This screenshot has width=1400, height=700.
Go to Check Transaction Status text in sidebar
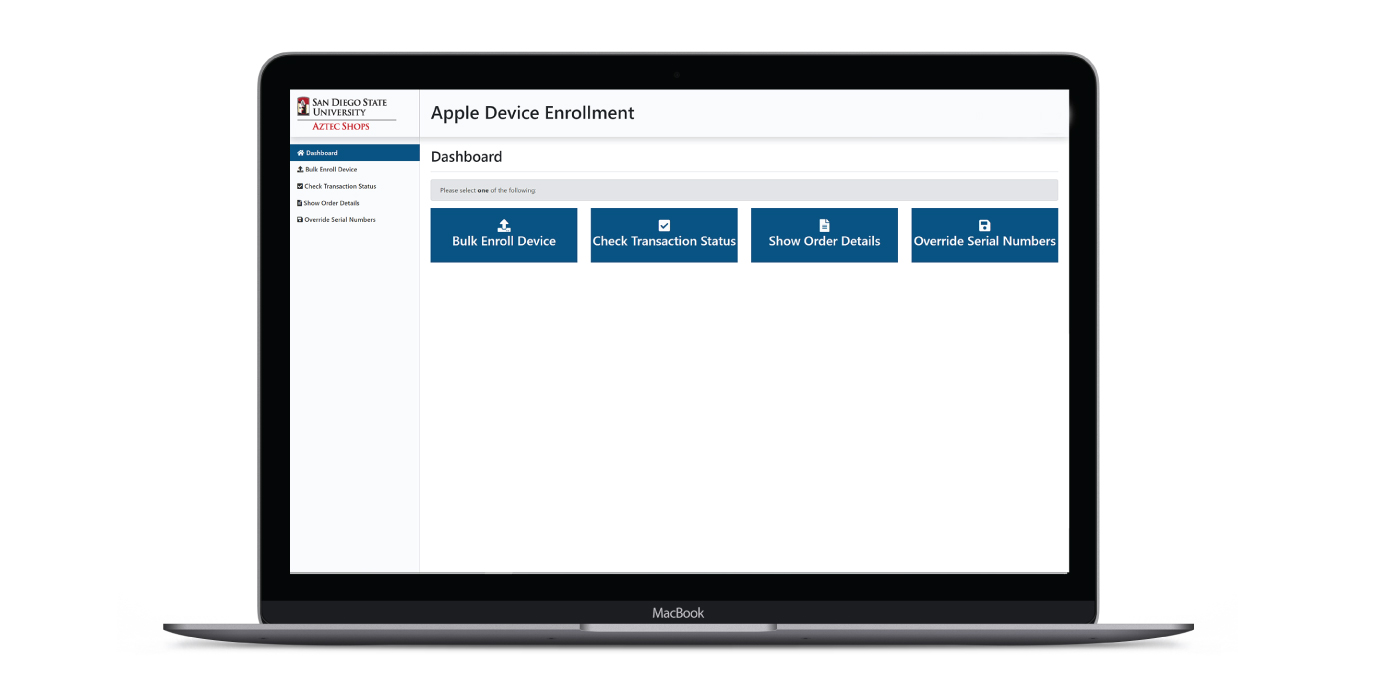pos(340,187)
